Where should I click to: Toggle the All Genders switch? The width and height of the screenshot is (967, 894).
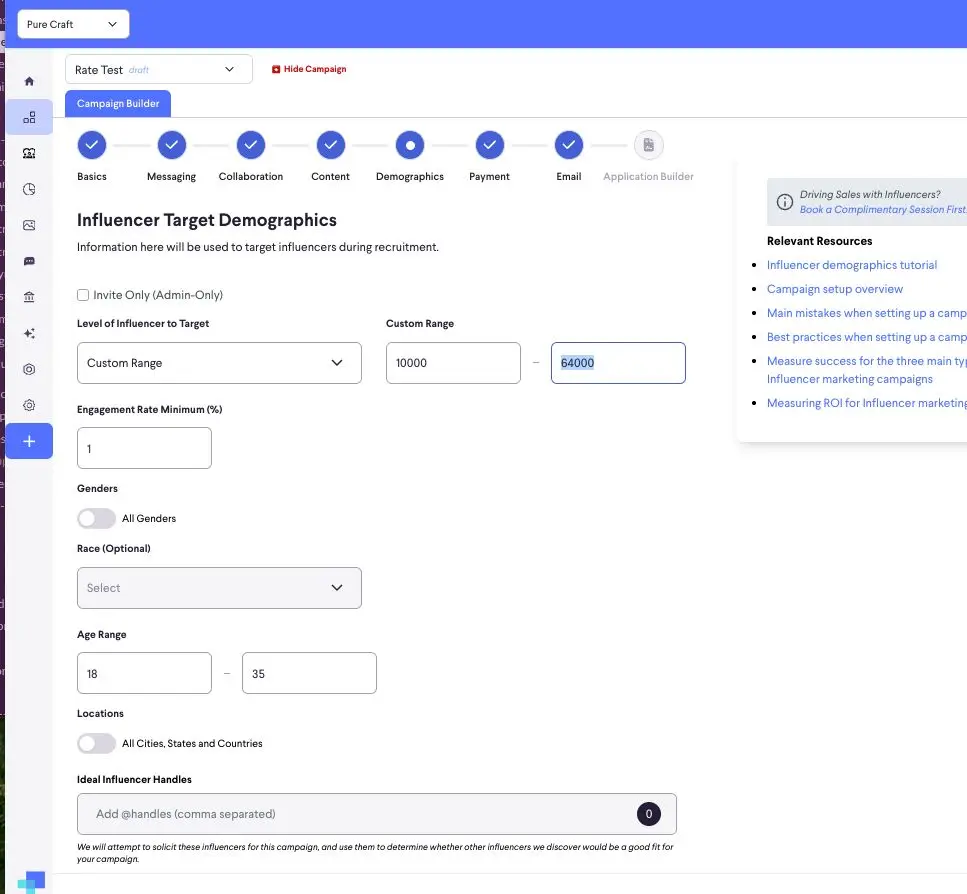[x=96, y=519]
